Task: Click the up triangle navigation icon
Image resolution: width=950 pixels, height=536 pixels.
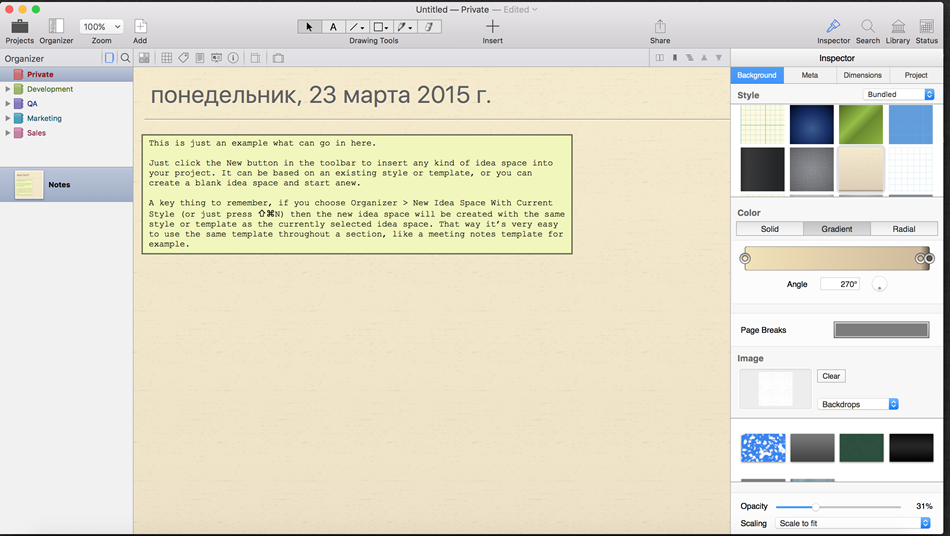Action: [x=704, y=58]
